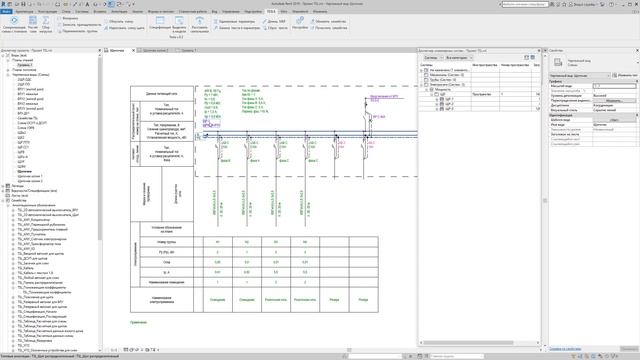Close the Щиточек view tab
Screen dimensions: 640x360
(133, 51)
